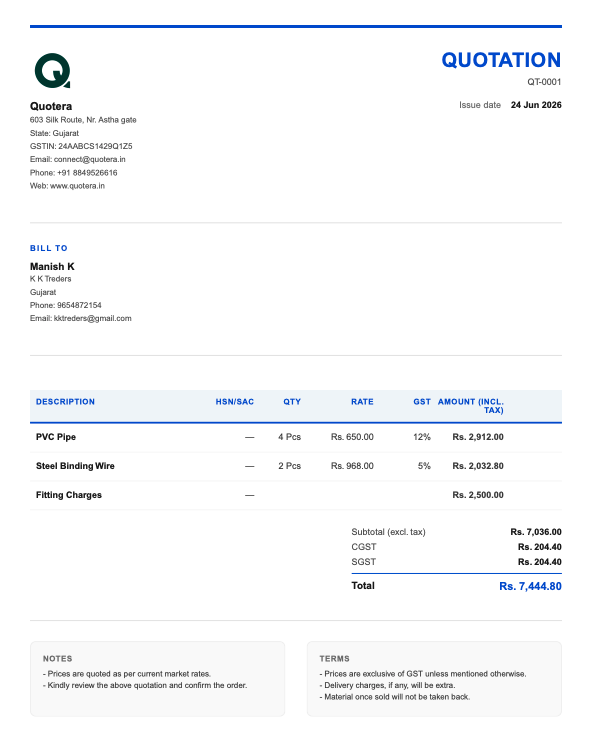Click the BILL TO section label
Screen dimensions: 594x754
pyautogui.click(x=49, y=248)
